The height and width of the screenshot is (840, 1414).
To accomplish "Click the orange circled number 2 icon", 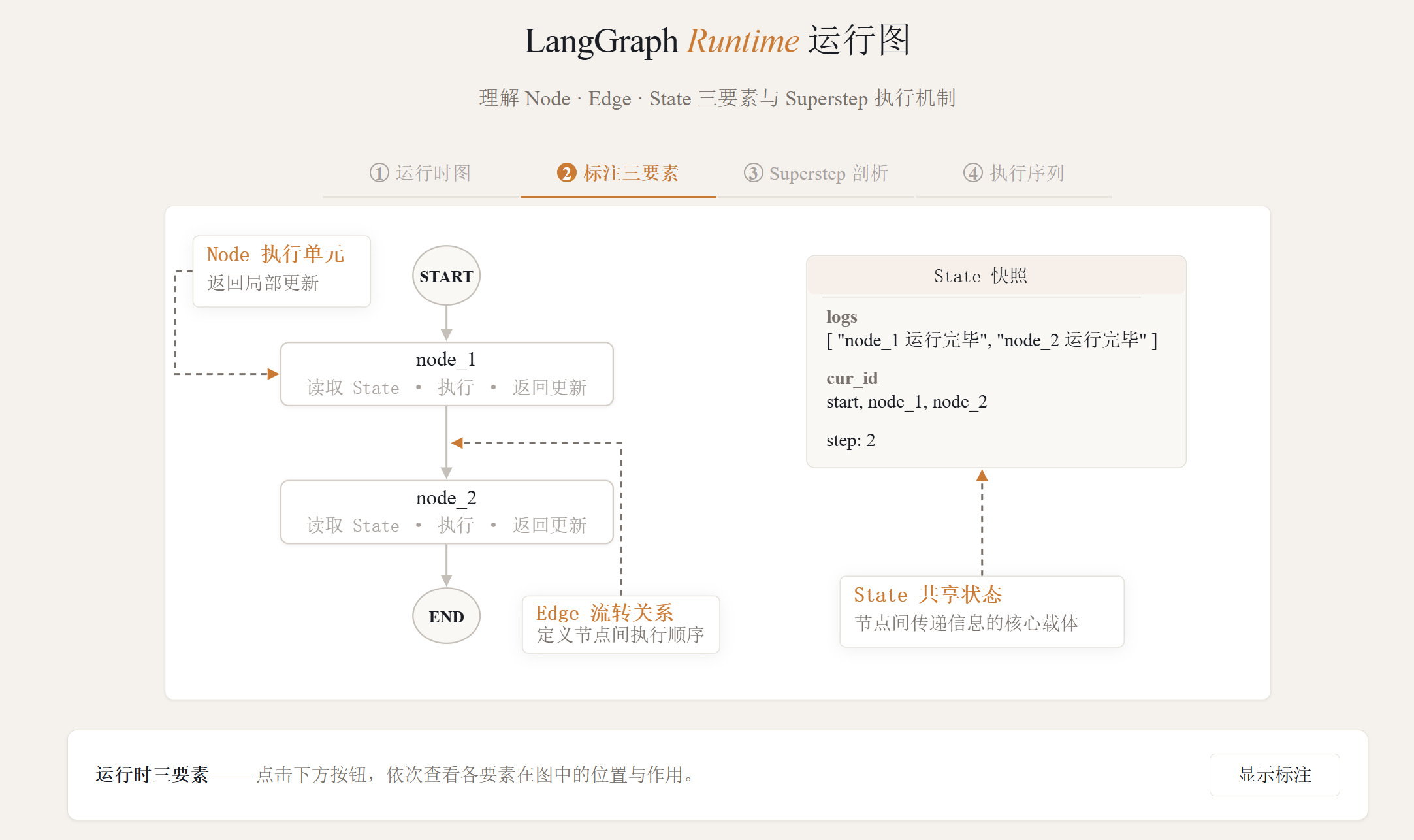I will (x=566, y=173).
